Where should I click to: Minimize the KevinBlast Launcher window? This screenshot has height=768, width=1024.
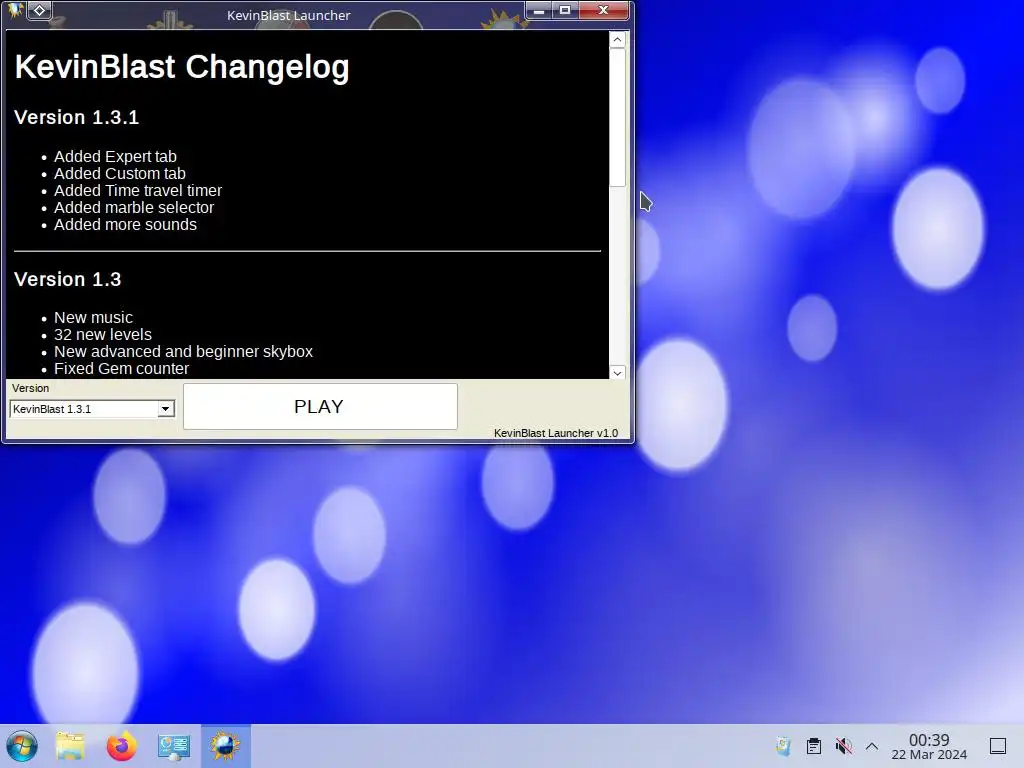539,10
